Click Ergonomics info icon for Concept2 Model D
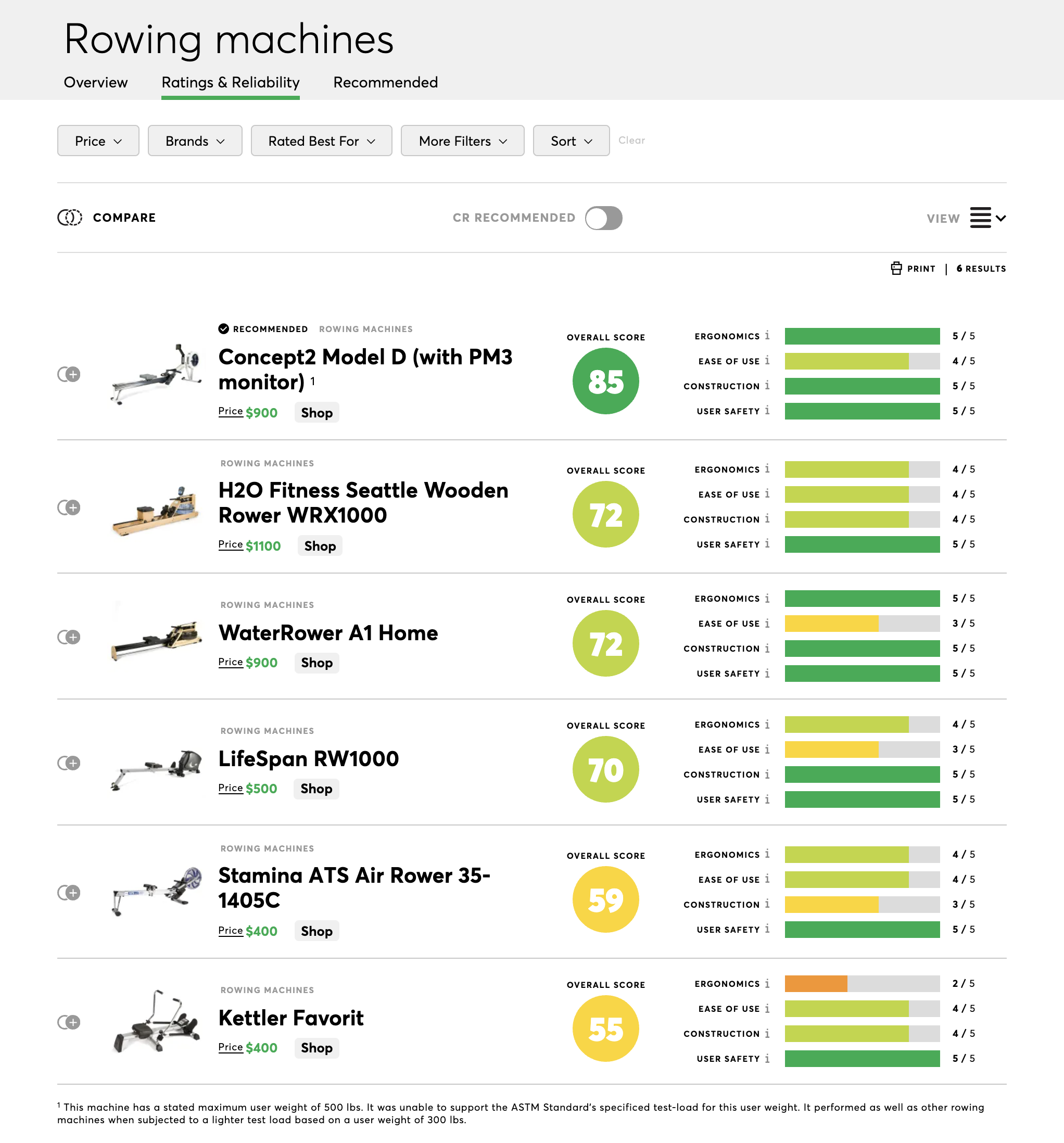 click(767, 335)
